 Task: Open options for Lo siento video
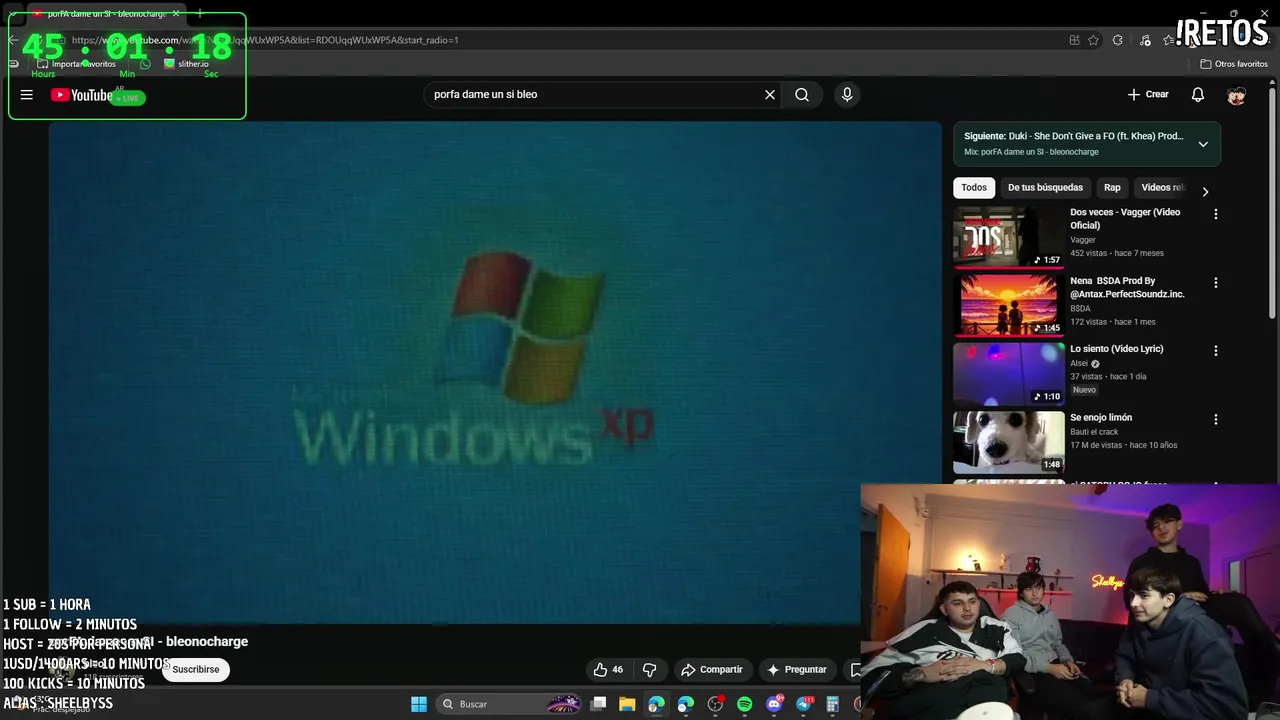coord(1216,351)
